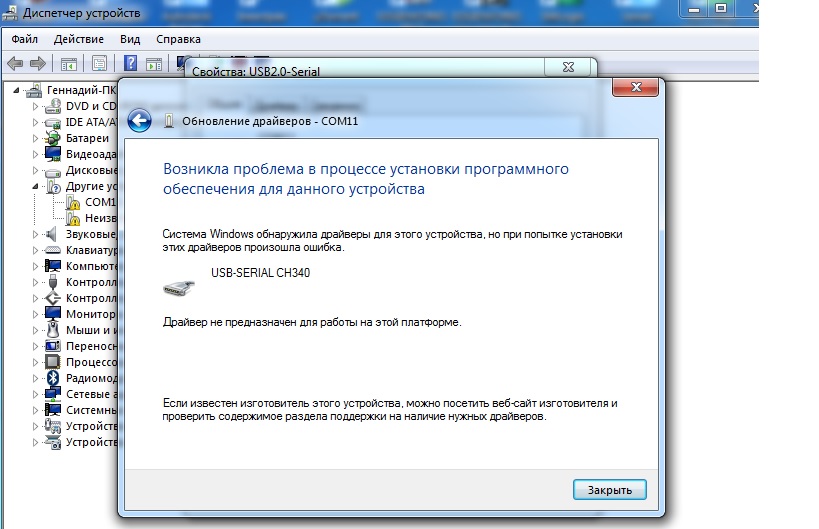
Task: Toggle the show/hide console tree toolbar icon
Action: coord(69,64)
